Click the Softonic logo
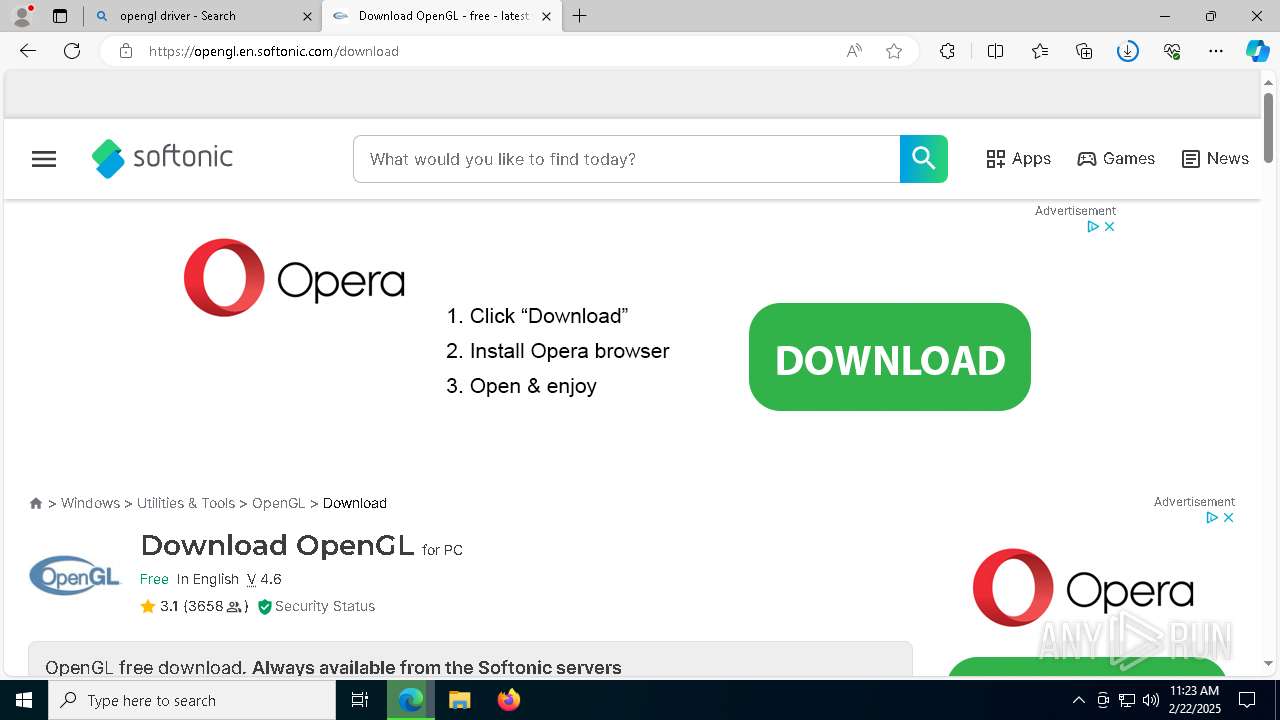The width and height of the screenshot is (1280, 720). click(162, 158)
